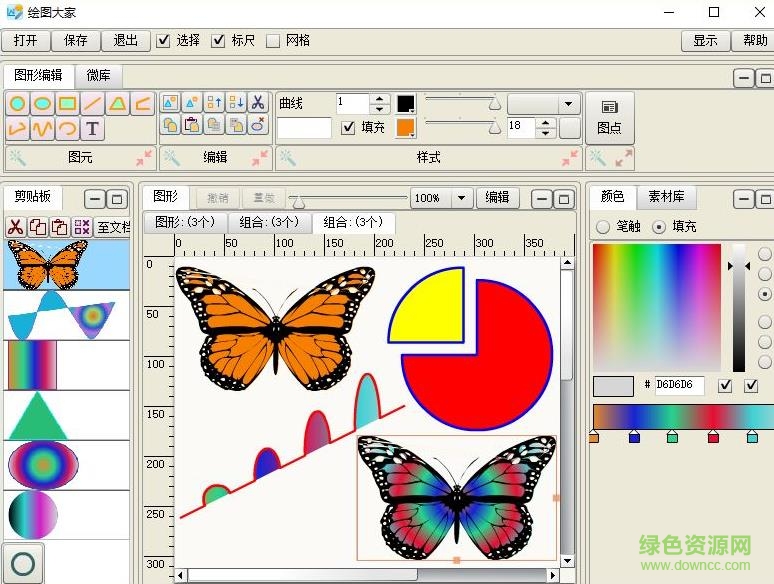Screen dimensions: 774x584
Task: Enable the 网格 grid checkbox
Action: coord(273,41)
